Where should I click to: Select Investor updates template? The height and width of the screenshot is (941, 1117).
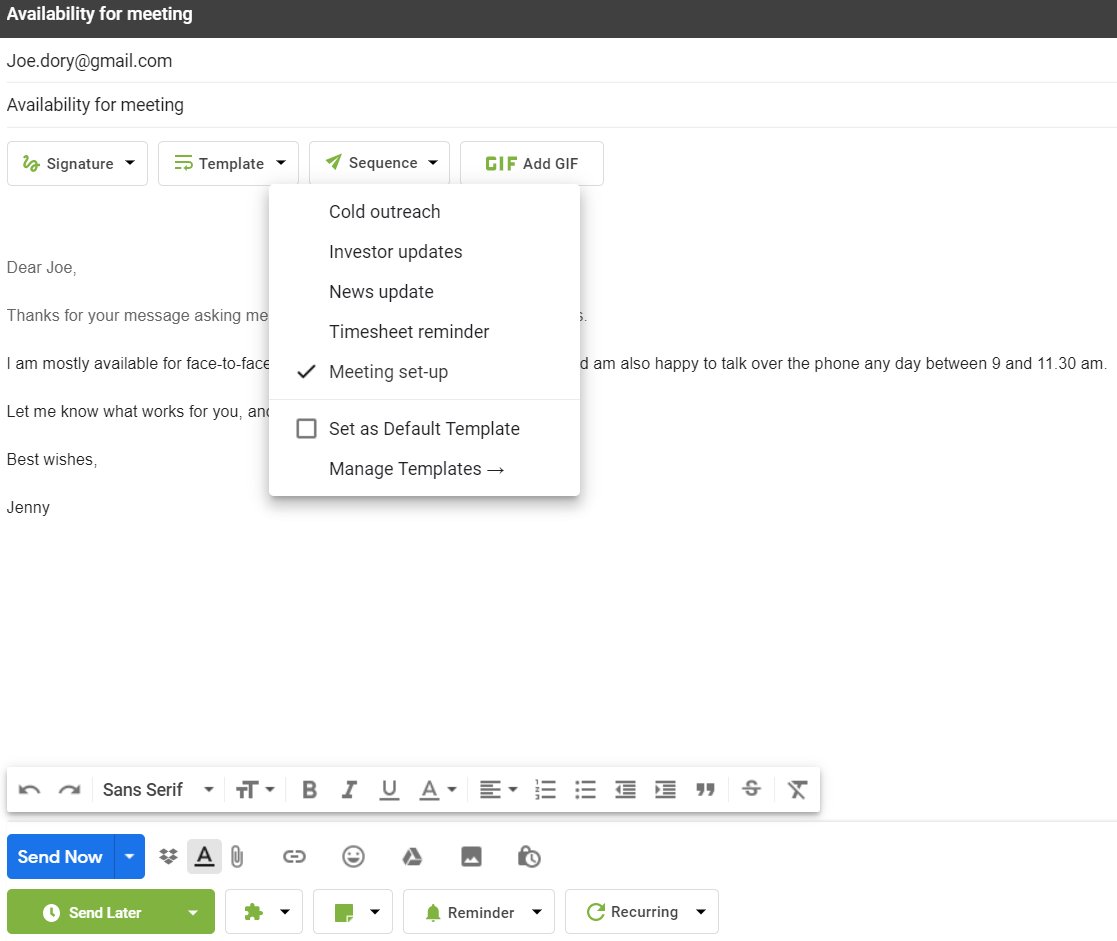tap(425, 251)
